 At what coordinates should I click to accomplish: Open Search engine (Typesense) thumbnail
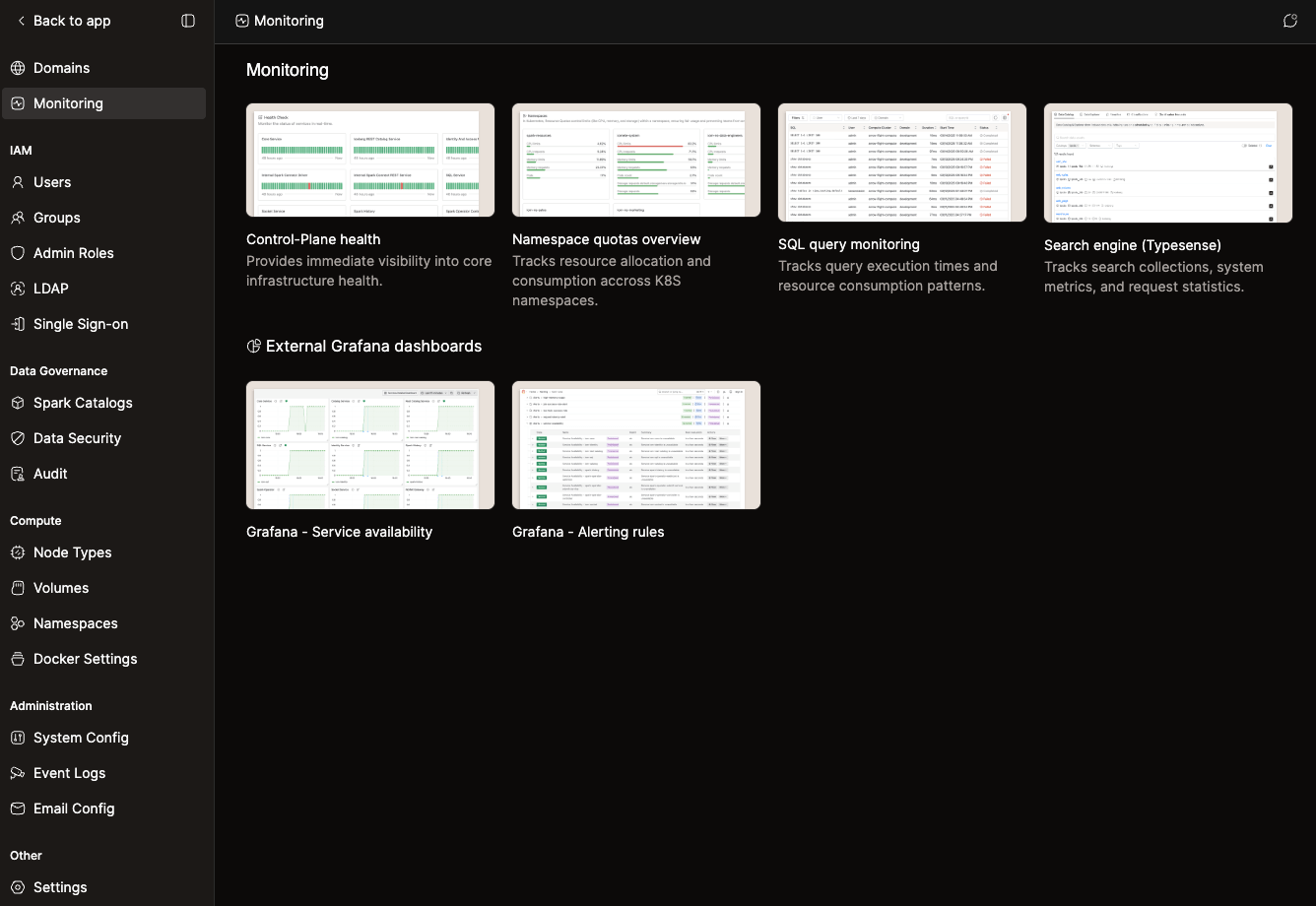[1168, 162]
